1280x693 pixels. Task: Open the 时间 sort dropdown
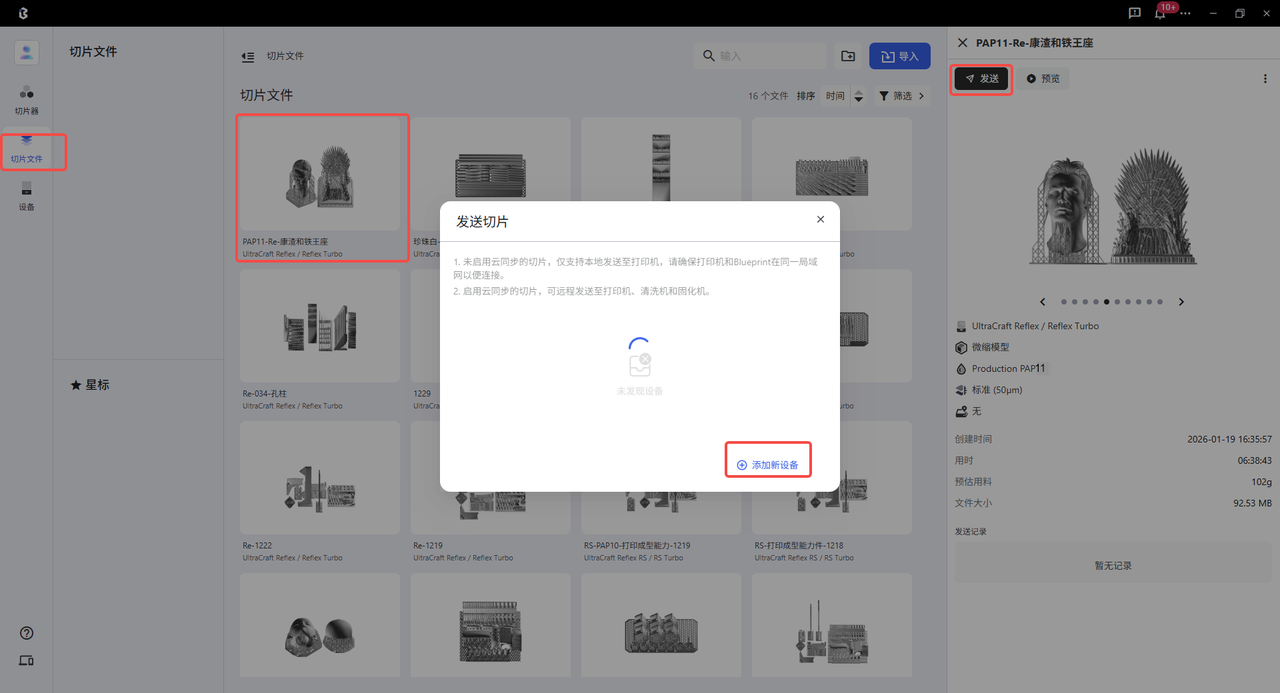pyautogui.click(x=835, y=96)
